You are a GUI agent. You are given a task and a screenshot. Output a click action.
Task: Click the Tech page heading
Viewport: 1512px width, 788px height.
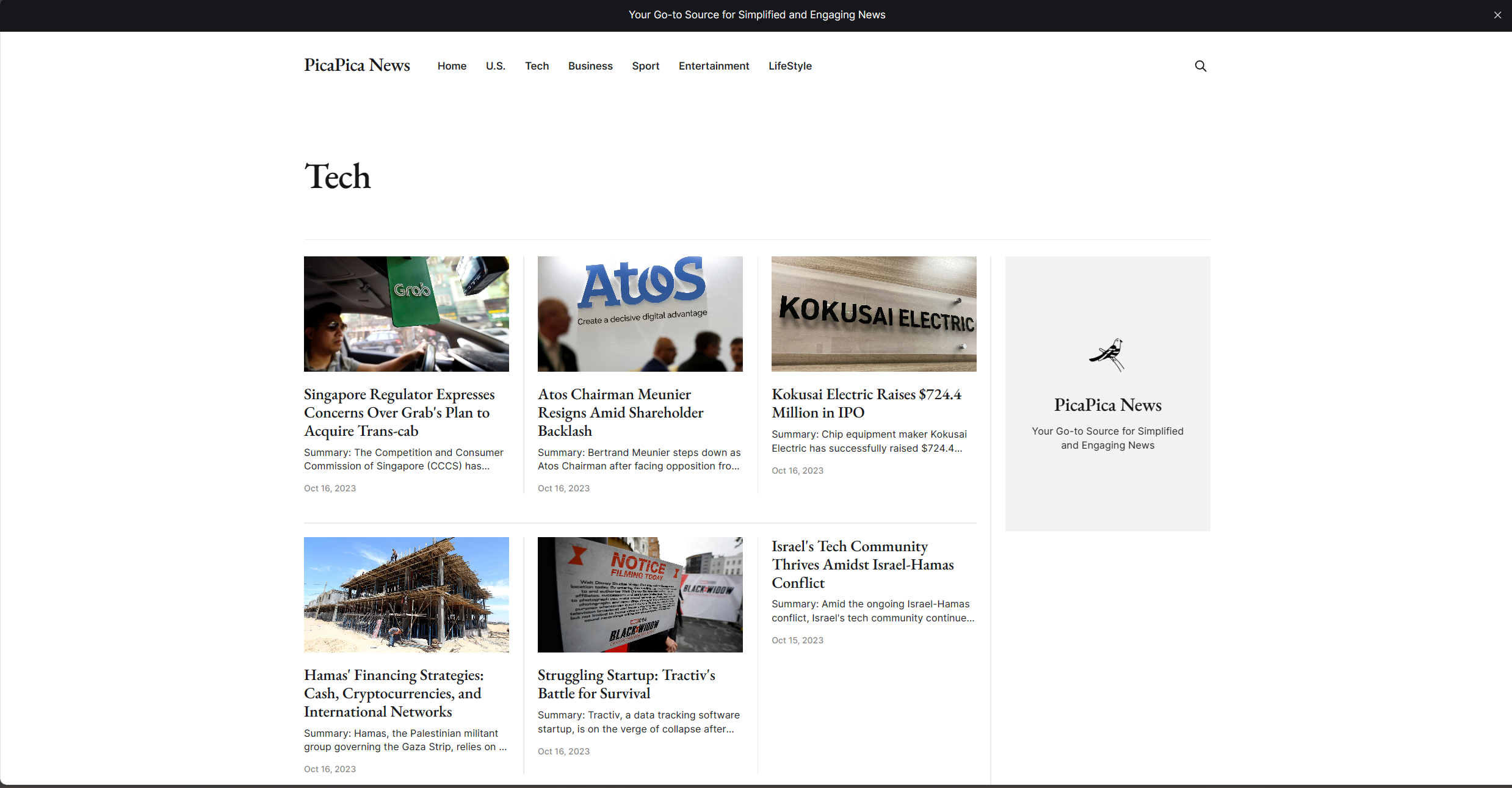pos(338,176)
